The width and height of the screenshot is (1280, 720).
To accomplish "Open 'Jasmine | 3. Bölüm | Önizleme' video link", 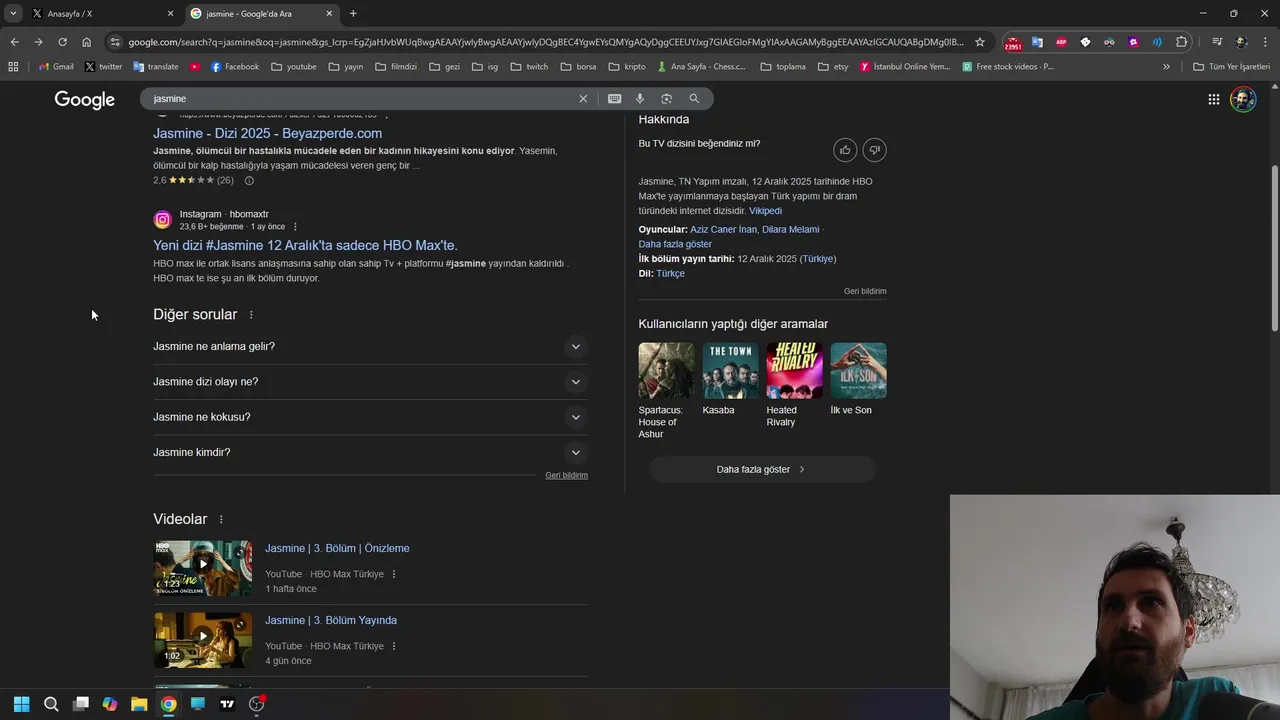I will (x=337, y=548).
